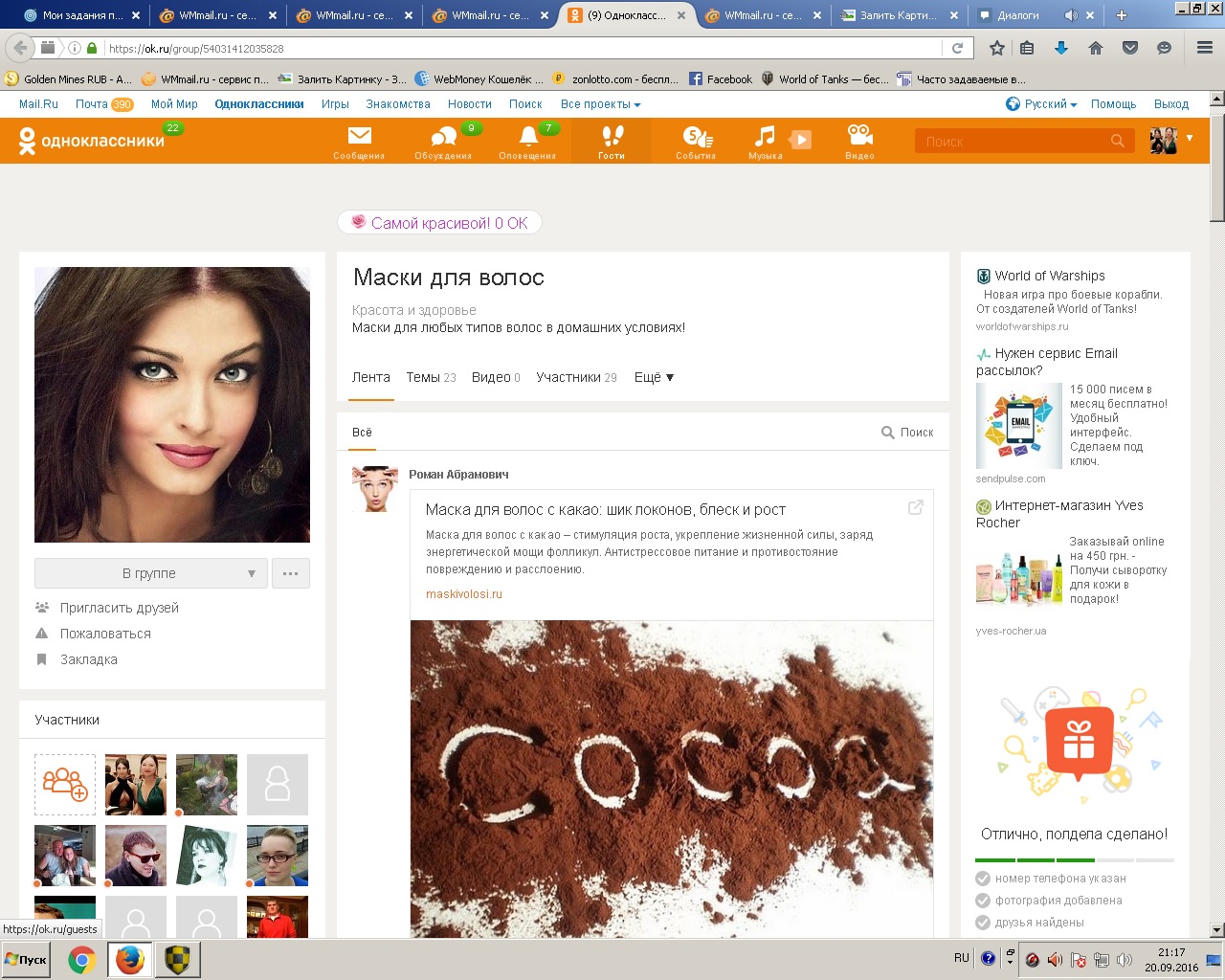This screenshot has height=980, width=1225.
Task: Open the Facebook bookmark
Action: 721,79
